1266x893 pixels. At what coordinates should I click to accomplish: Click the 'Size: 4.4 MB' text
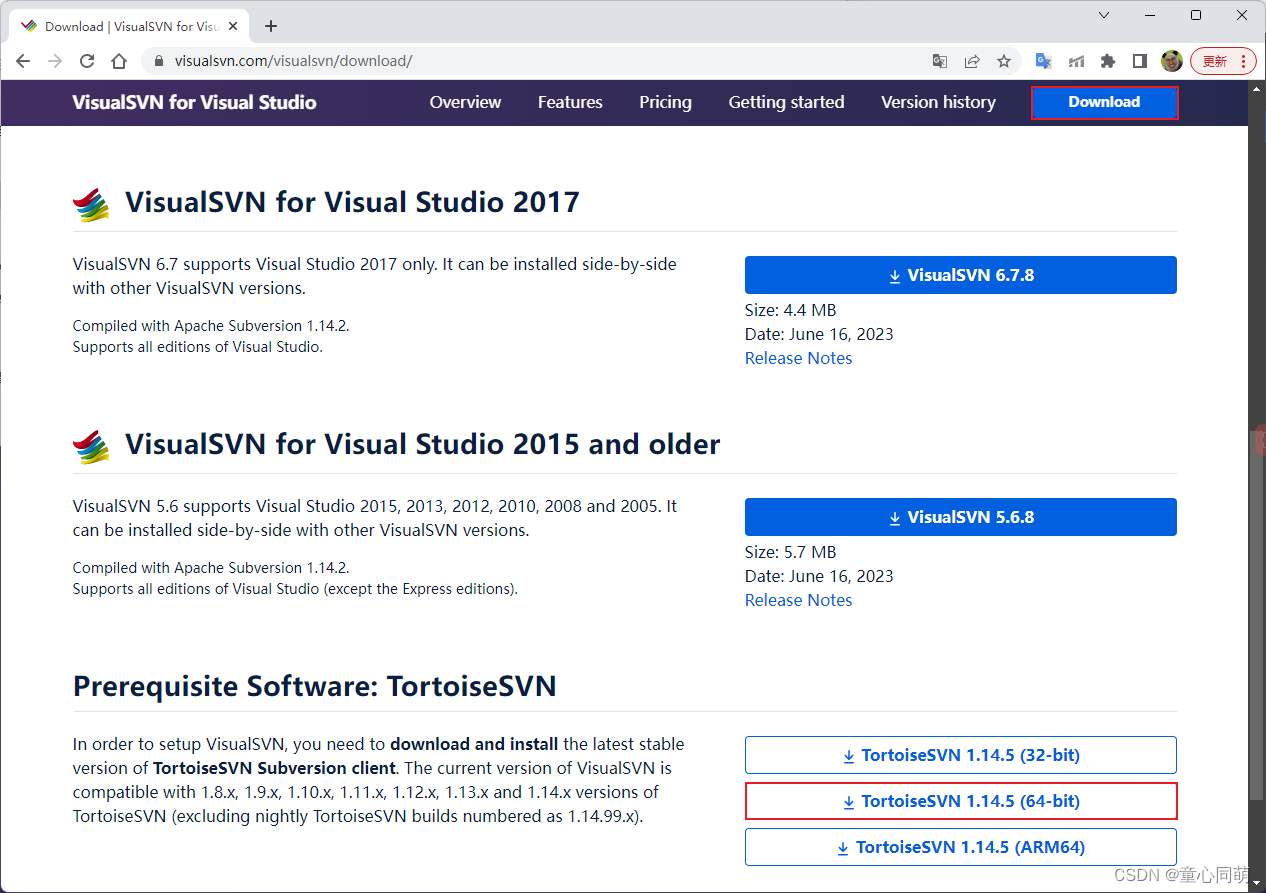coord(790,310)
